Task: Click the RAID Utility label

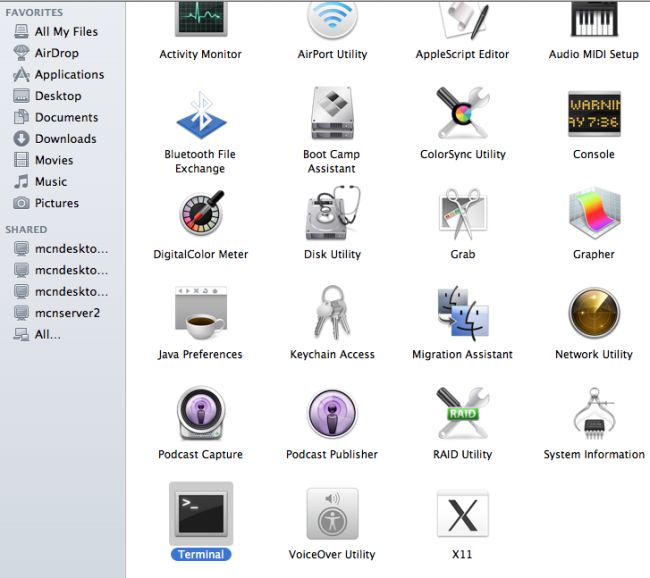Action: (463, 454)
